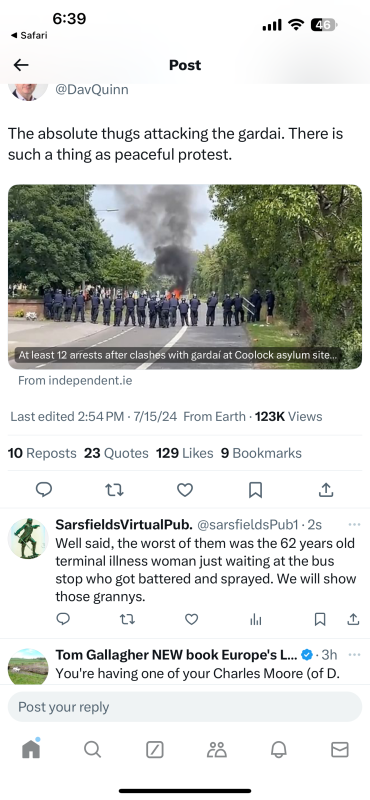370x800 pixels.
Task: Like the SarsfieldsVirtualPub reply
Action: click(191, 619)
